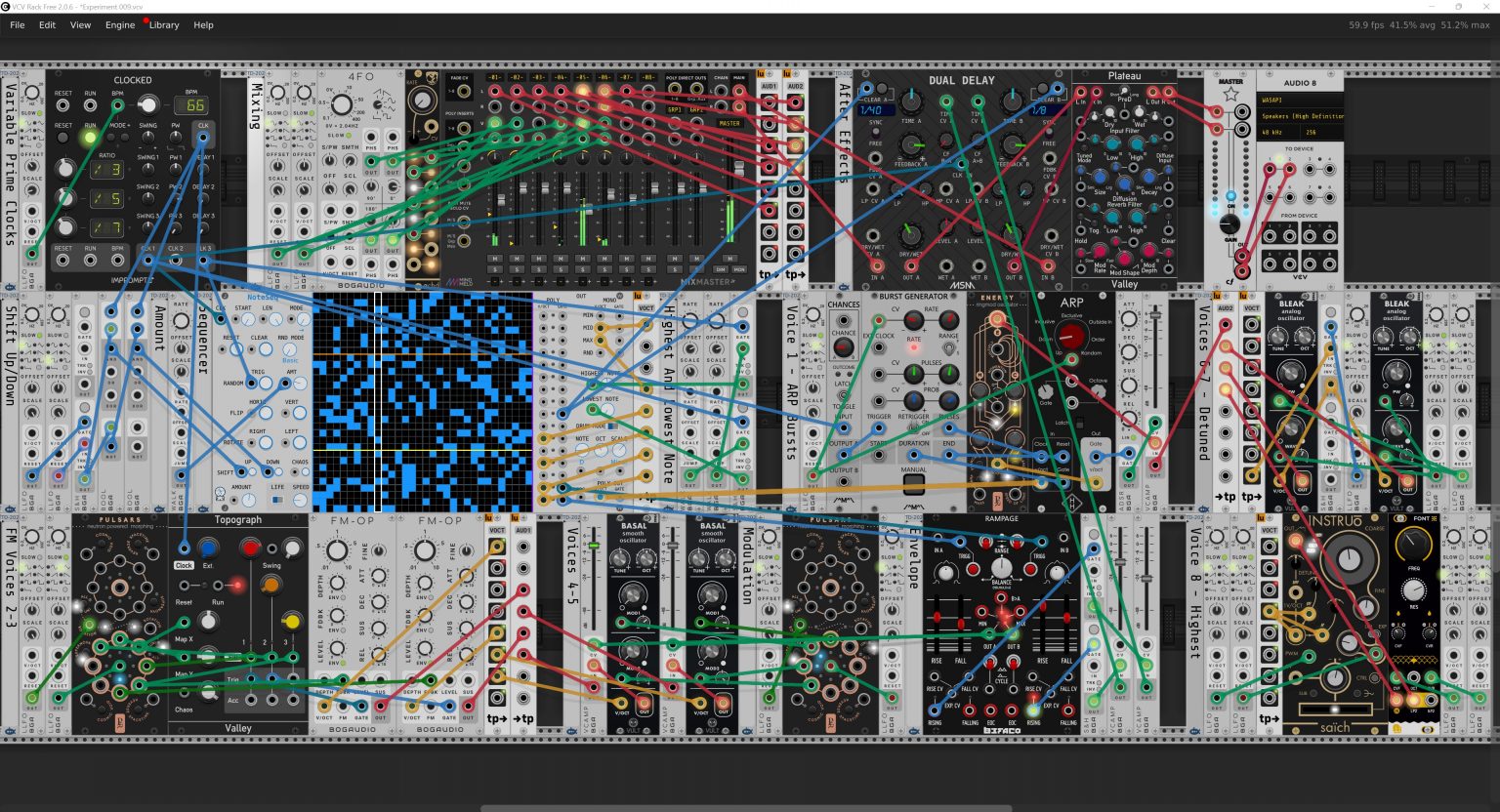
Task: Open the WASAPI driver selector on Audio 8
Action: click(1301, 100)
